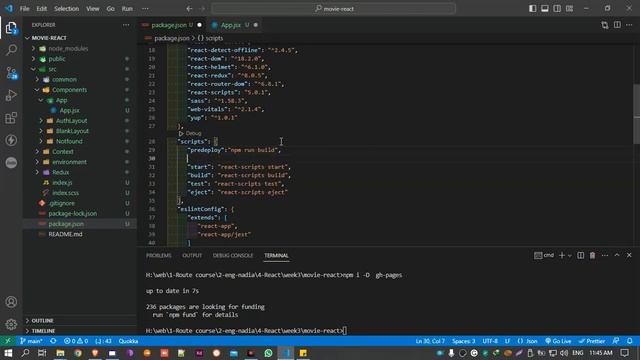Click the movie-react command center search box
Viewport: 640px width, 360px height.
pos(333,9)
